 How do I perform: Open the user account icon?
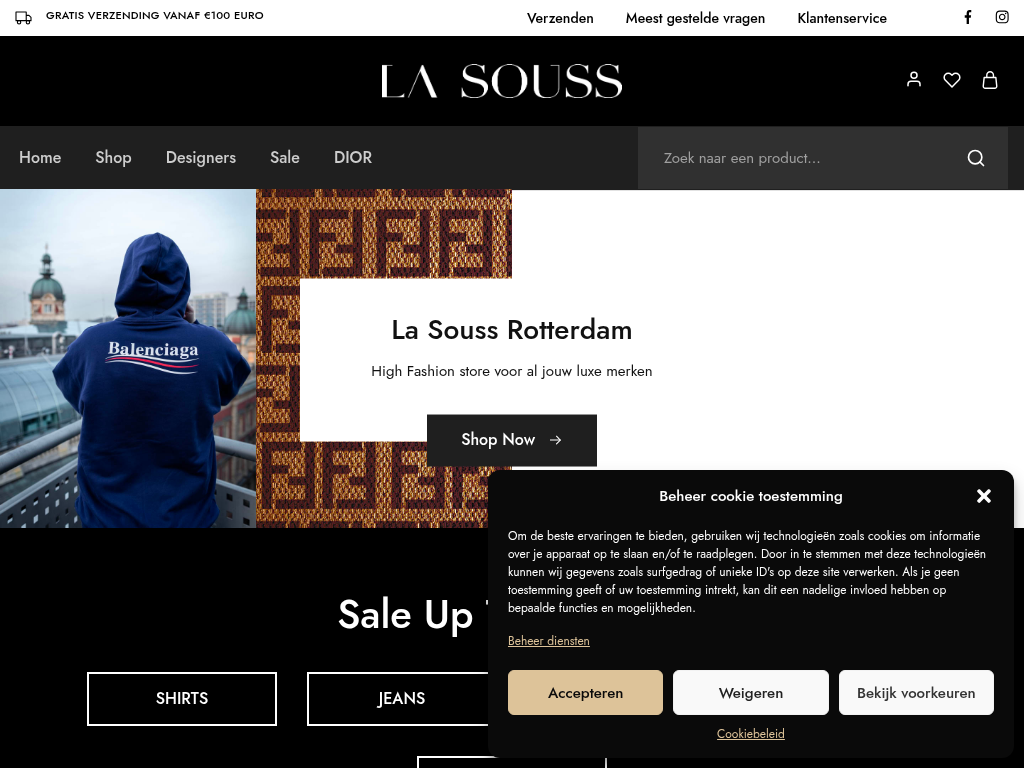pos(914,80)
